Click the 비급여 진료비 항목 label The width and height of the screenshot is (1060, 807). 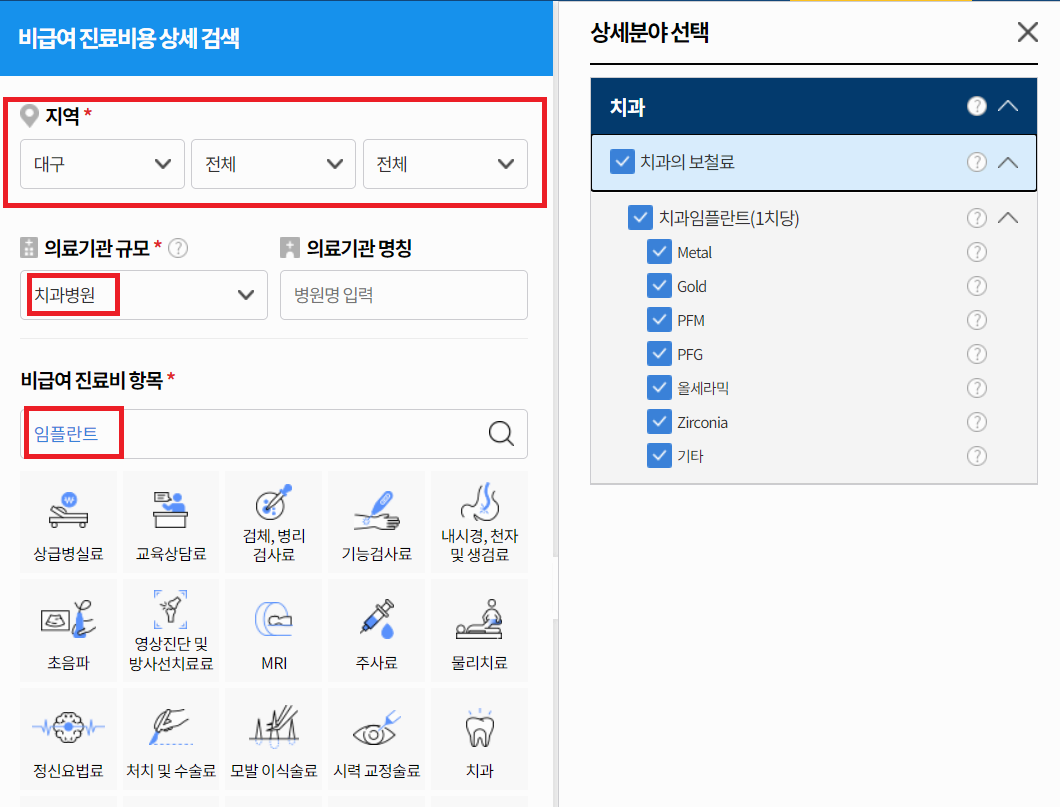tap(92, 380)
